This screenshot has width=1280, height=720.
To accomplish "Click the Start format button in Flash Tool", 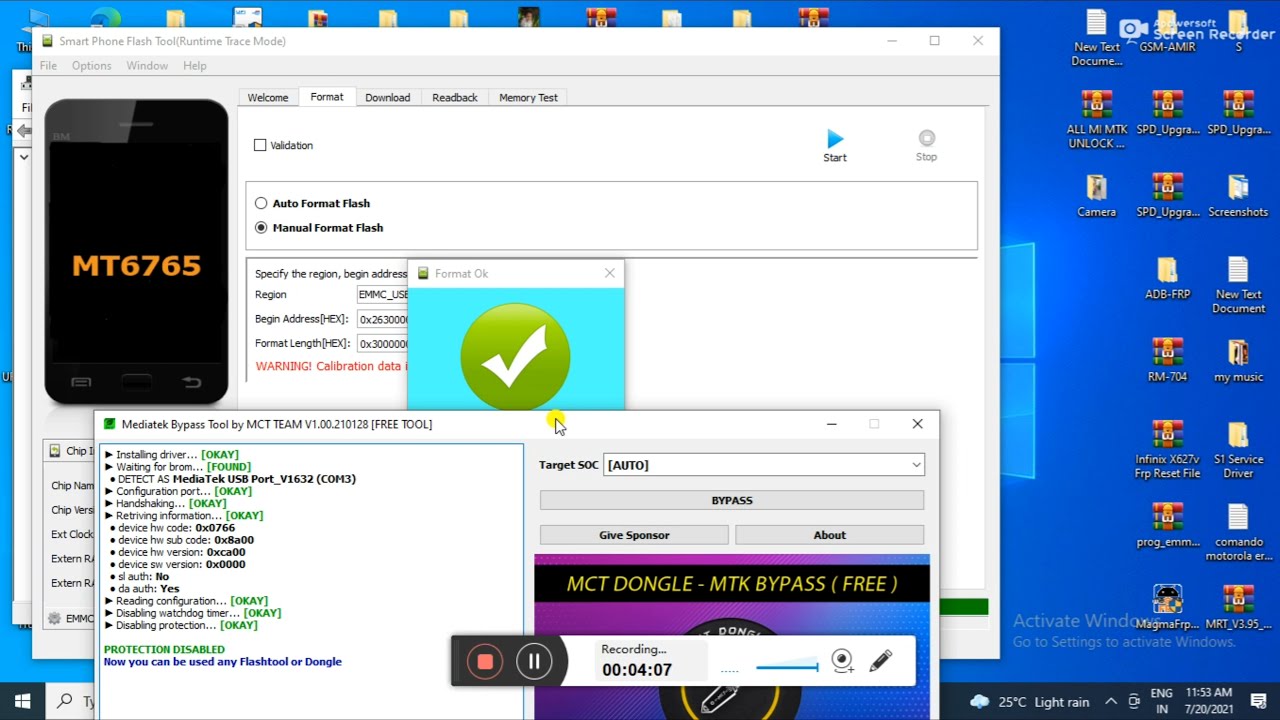I will pyautogui.click(x=835, y=146).
